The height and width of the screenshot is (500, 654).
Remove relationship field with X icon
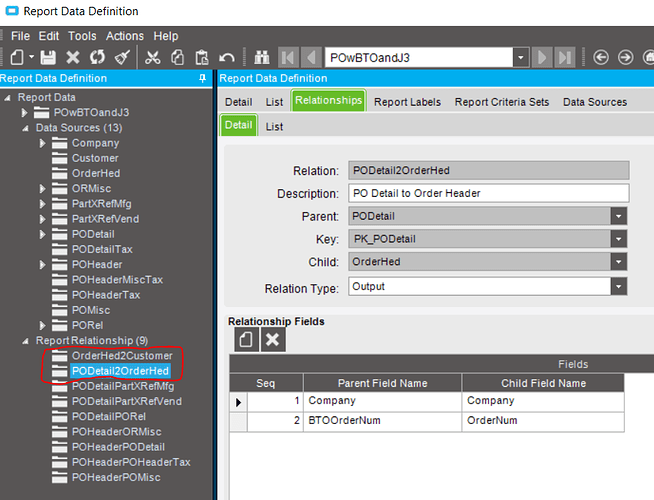tap(271, 340)
